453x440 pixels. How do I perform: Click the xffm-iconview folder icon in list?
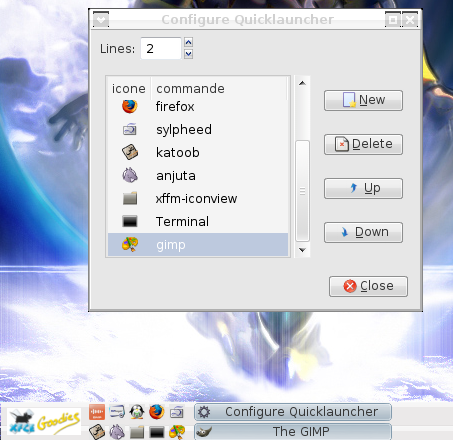[x=130, y=198]
